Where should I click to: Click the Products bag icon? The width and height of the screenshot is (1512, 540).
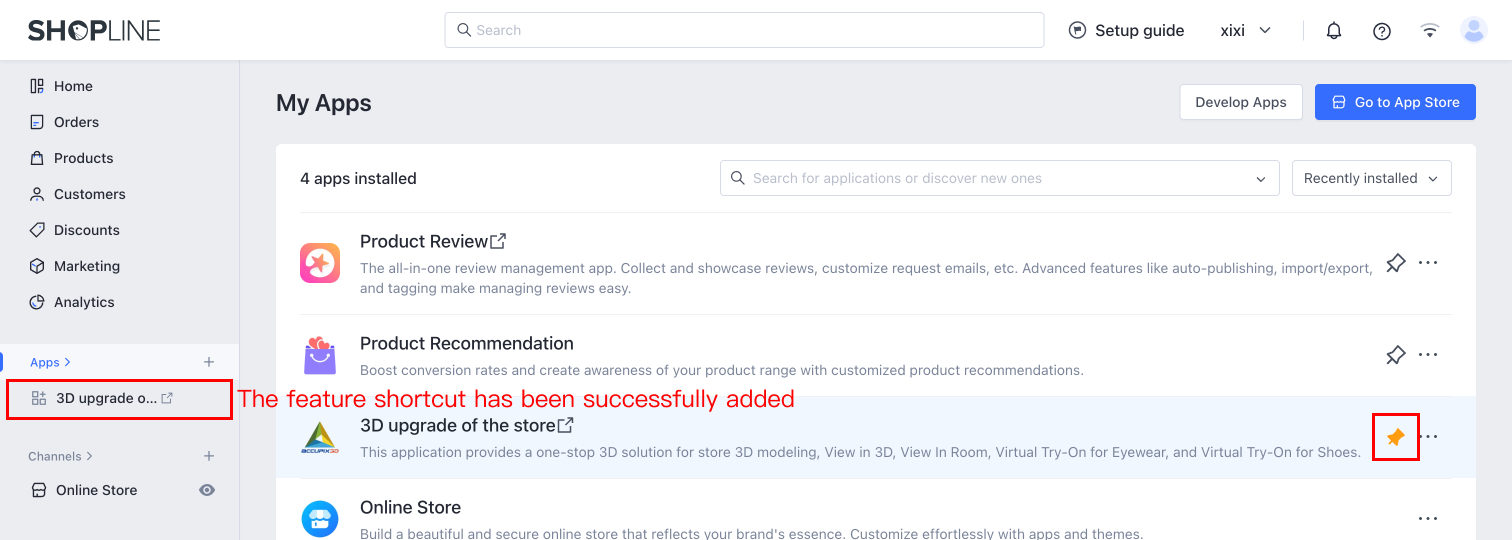point(37,158)
